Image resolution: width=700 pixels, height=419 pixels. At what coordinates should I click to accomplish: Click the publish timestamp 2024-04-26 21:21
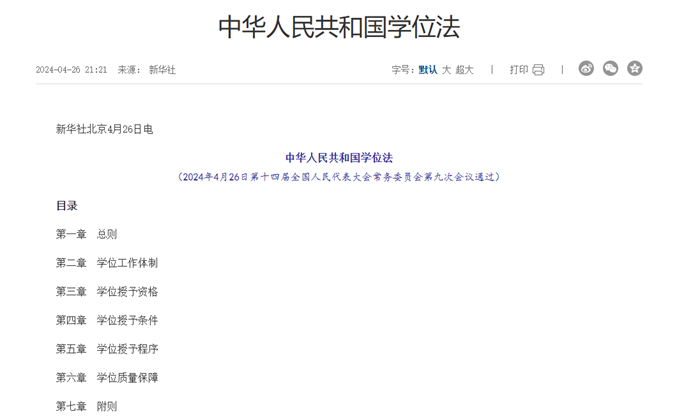pyautogui.click(x=71, y=70)
